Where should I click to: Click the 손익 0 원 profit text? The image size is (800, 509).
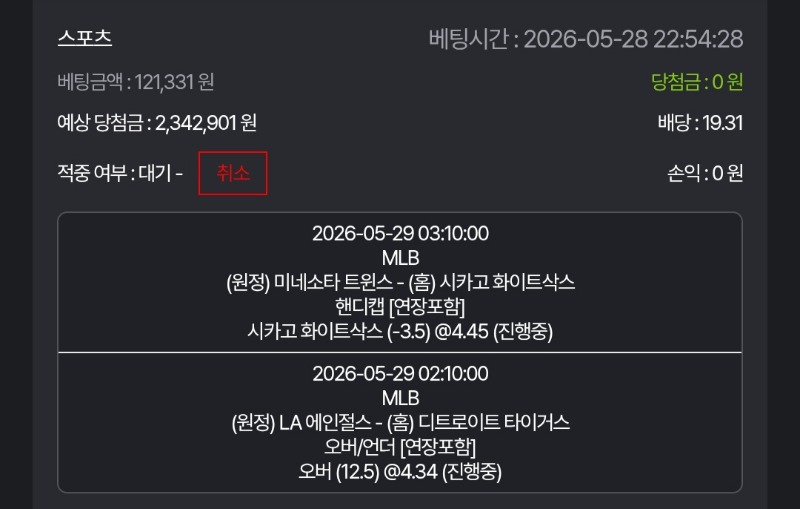coord(705,173)
